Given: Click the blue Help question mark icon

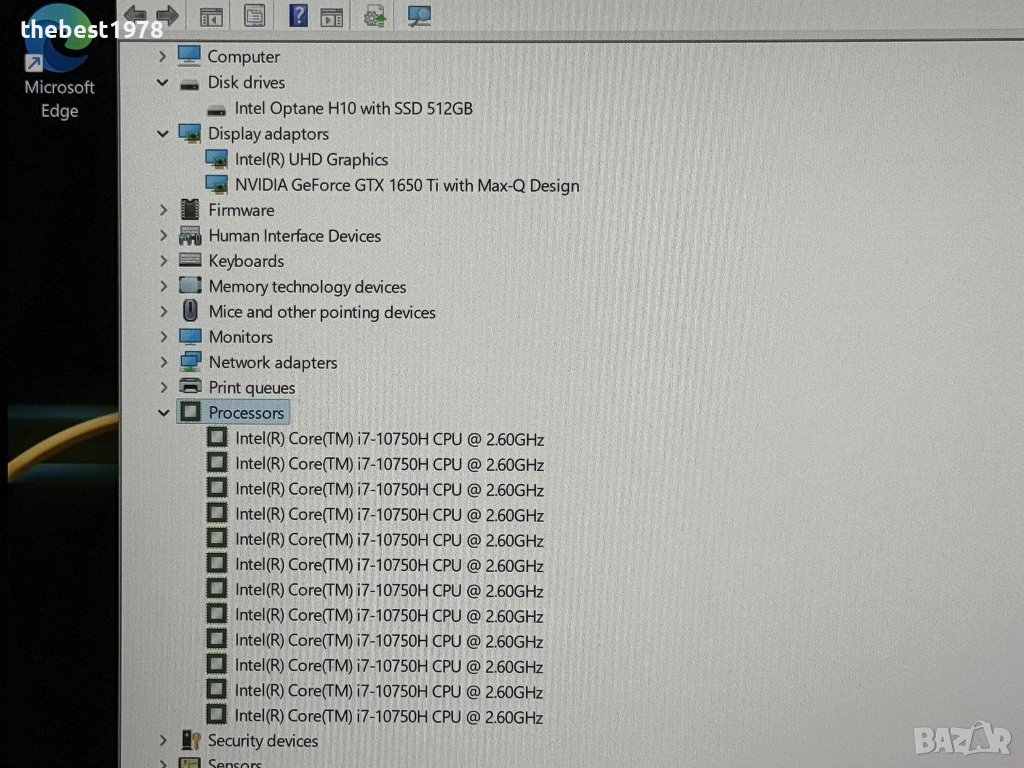Looking at the screenshot, I should pos(298,15).
